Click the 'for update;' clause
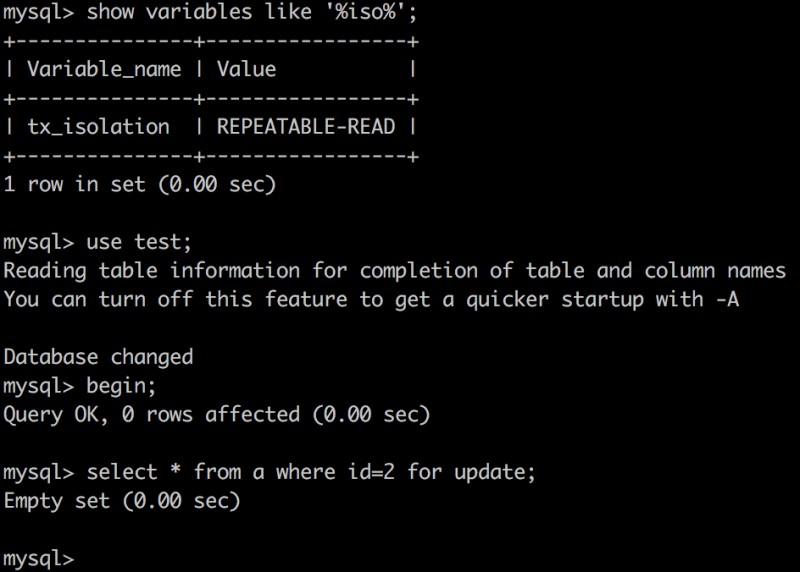Viewport: 800px width, 572px height. click(x=472, y=472)
